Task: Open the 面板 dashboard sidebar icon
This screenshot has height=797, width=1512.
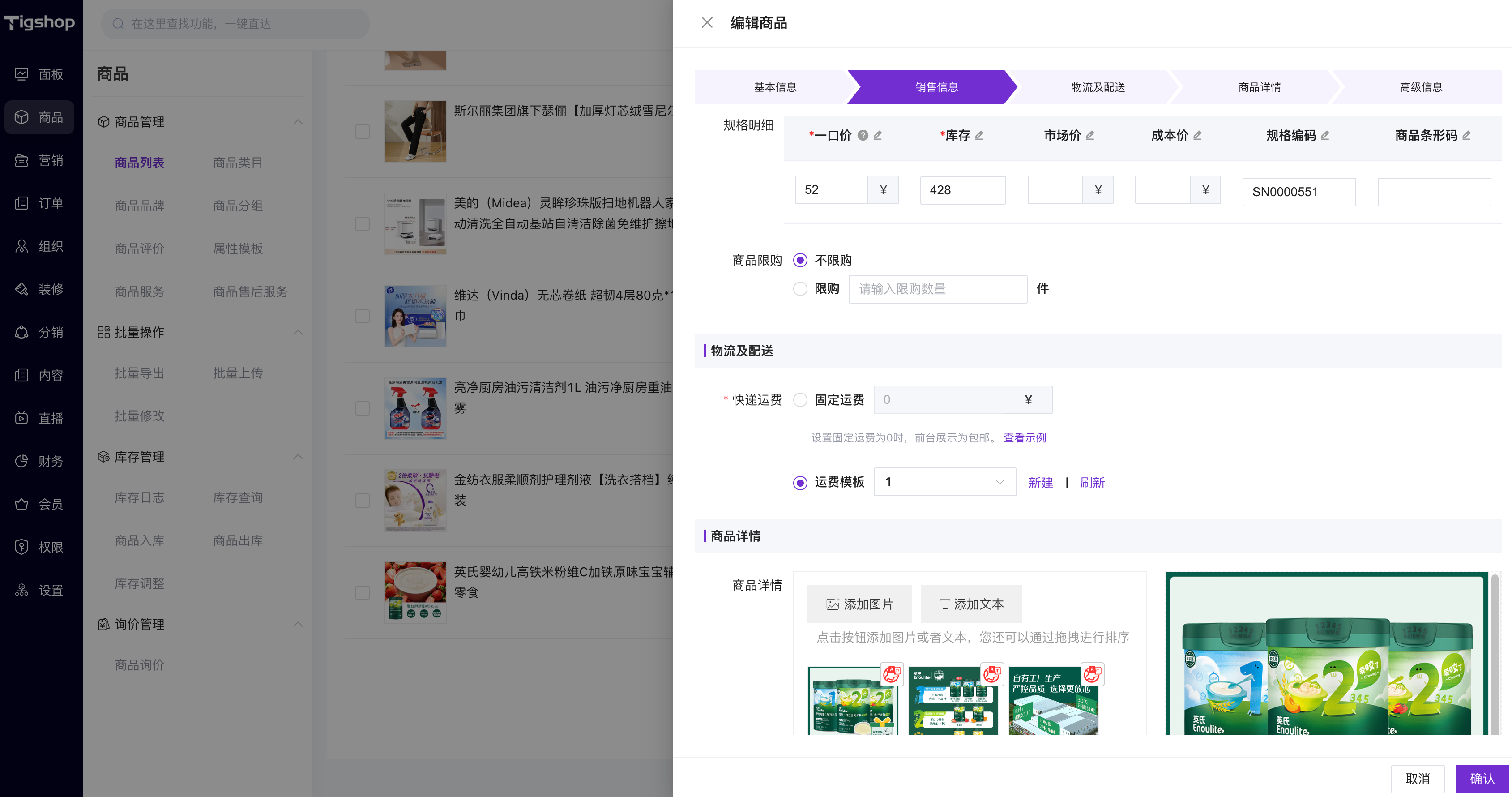Action: tap(22, 74)
